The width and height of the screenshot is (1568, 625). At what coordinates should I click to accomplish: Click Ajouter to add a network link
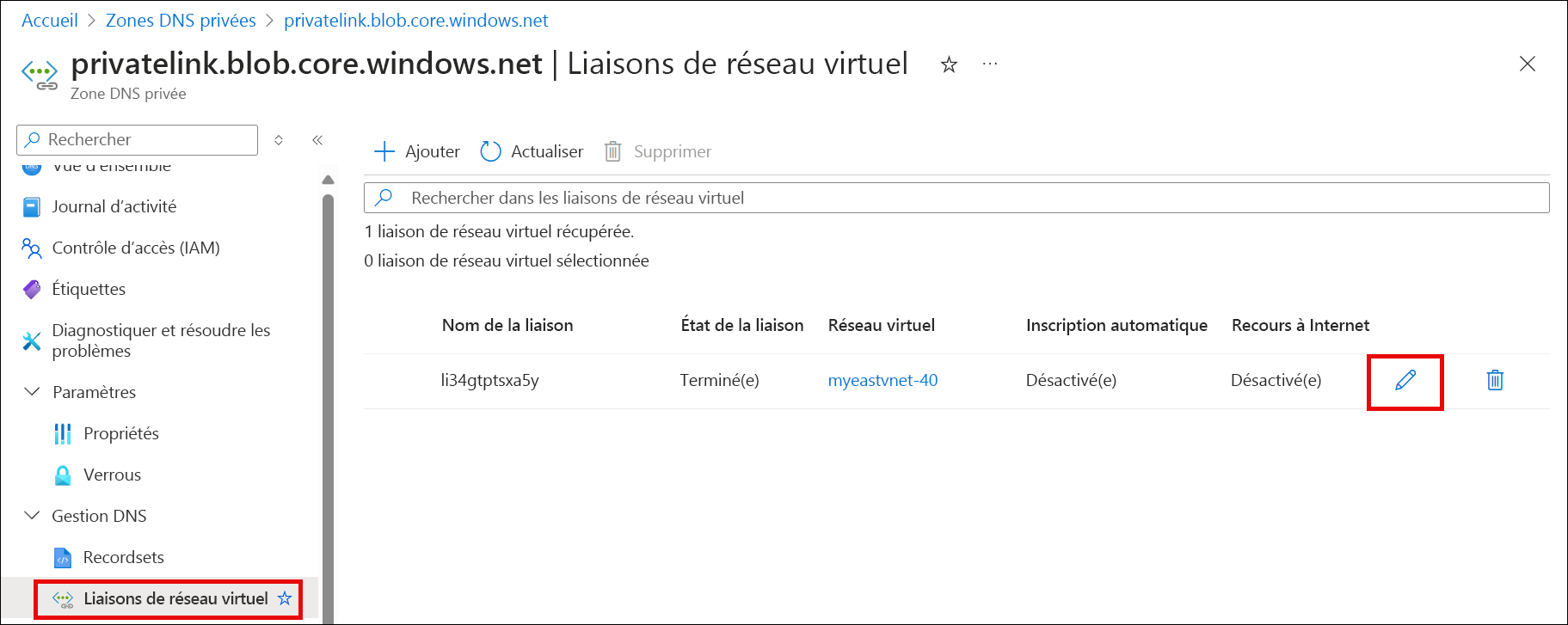(x=415, y=151)
